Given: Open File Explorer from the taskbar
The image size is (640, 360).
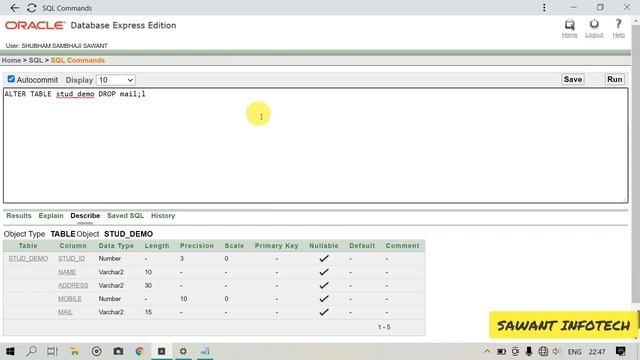Looking at the screenshot, I should coord(74,351).
